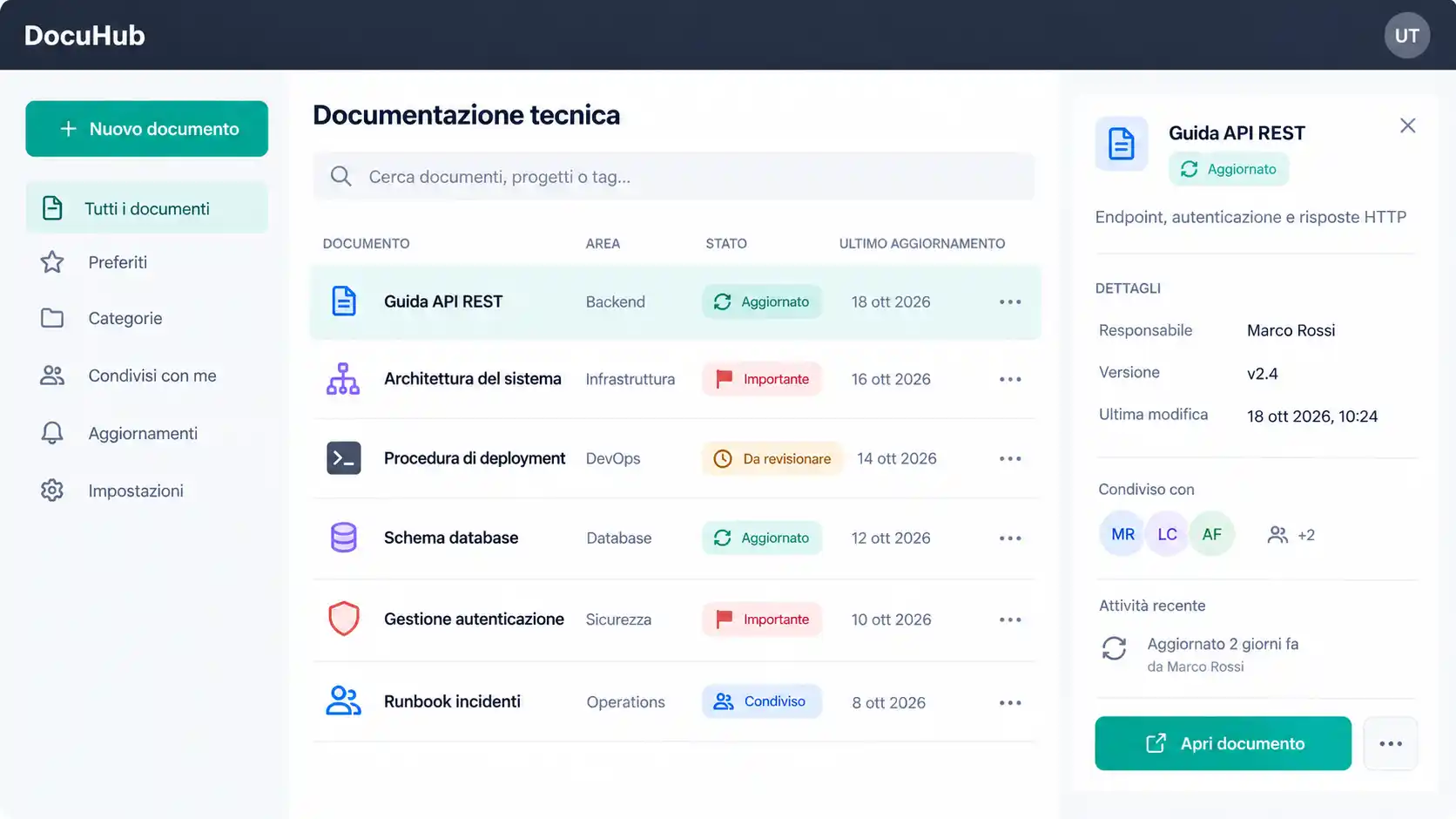
Task: Open the UT user avatar
Action: [1407, 36]
